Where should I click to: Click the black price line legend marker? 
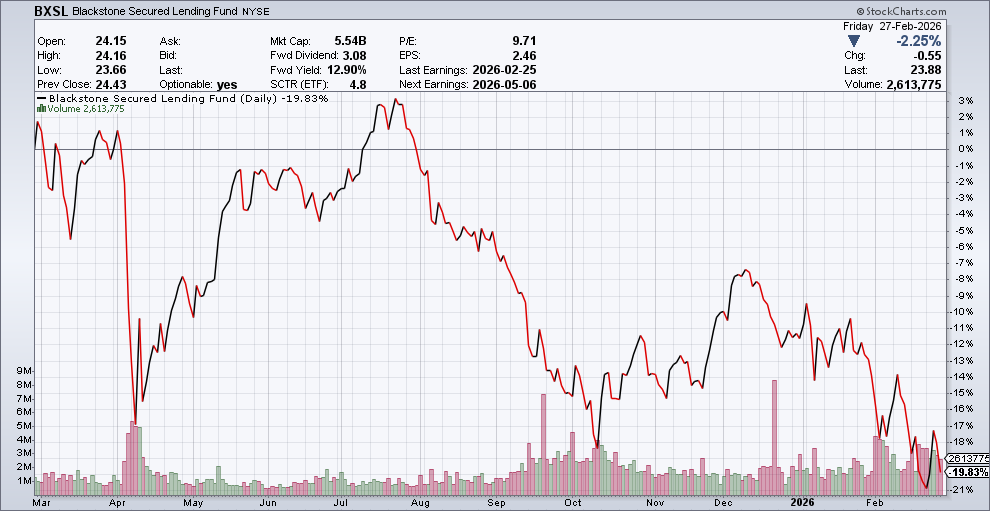coord(41,99)
